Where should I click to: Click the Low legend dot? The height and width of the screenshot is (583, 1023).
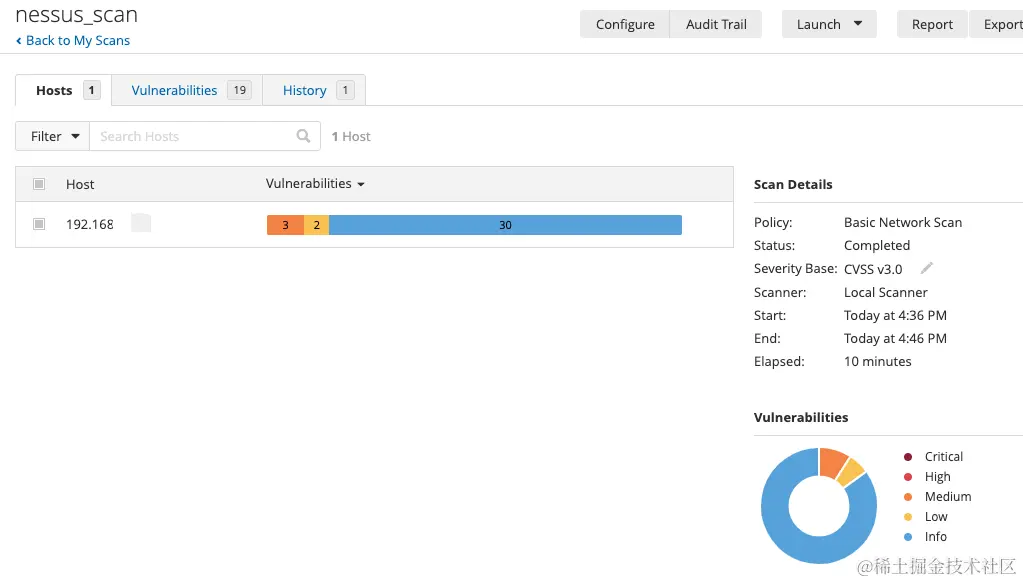click(908, 516)
